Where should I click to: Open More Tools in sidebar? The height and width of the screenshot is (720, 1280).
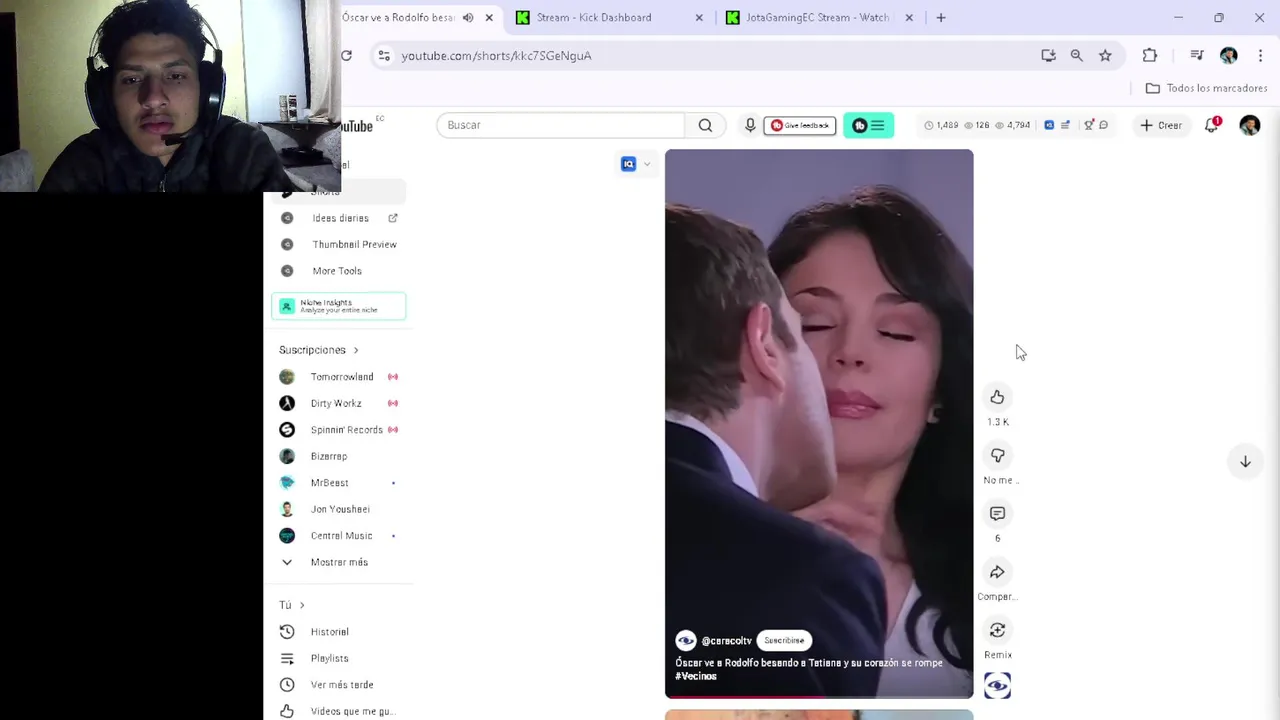click(x=337, y=271)
